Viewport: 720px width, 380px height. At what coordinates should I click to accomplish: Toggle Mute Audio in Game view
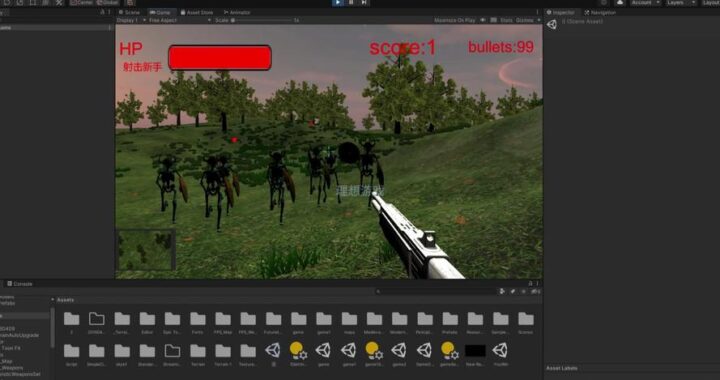483,20
